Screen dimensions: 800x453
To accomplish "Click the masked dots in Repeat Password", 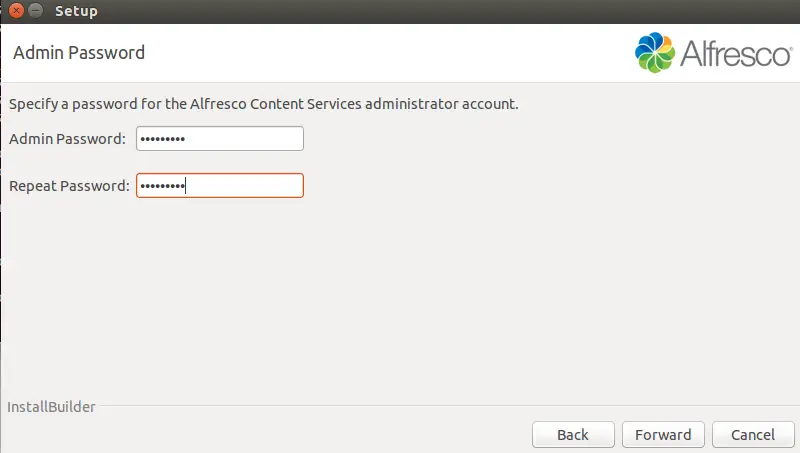I will tap(163, 186).
